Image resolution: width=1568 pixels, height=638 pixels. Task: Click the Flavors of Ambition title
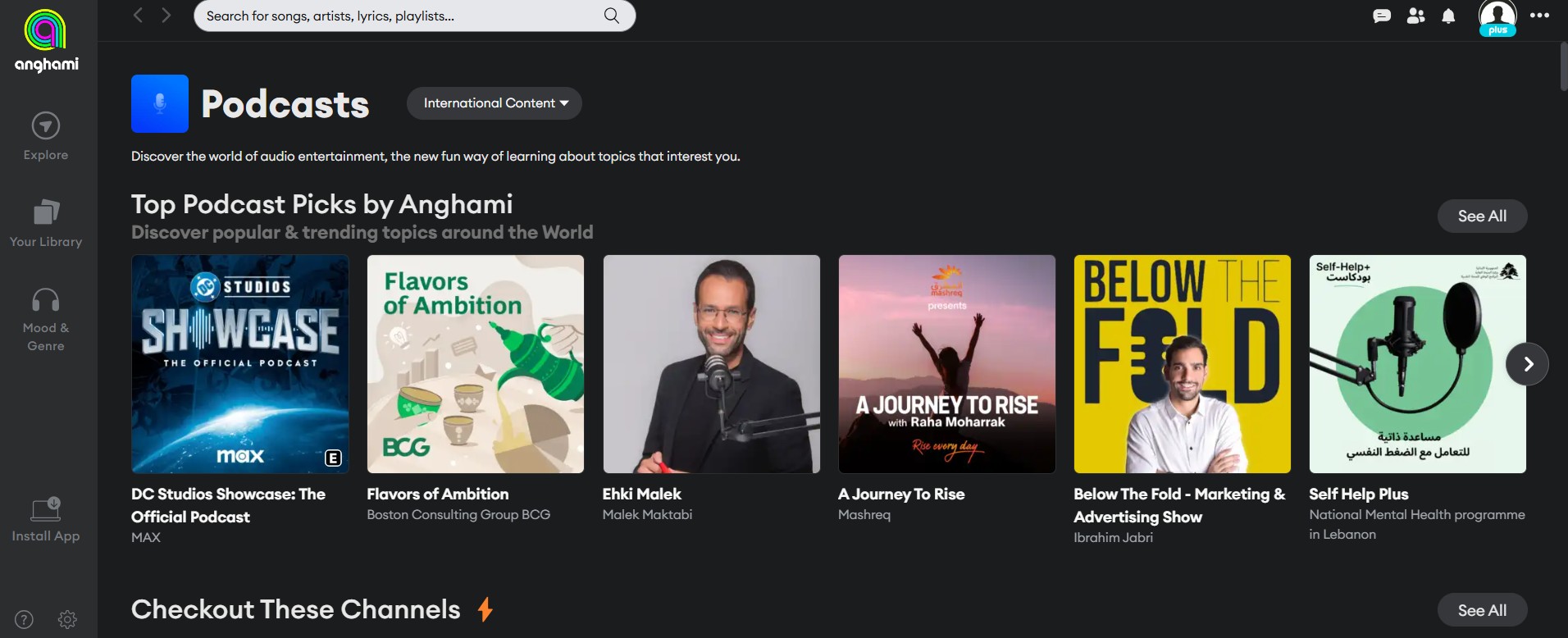point(438,494)
